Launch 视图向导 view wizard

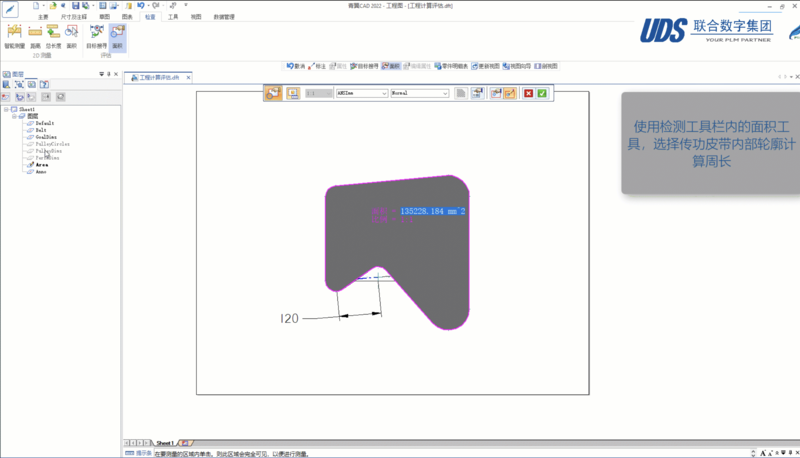pos(517,66)
